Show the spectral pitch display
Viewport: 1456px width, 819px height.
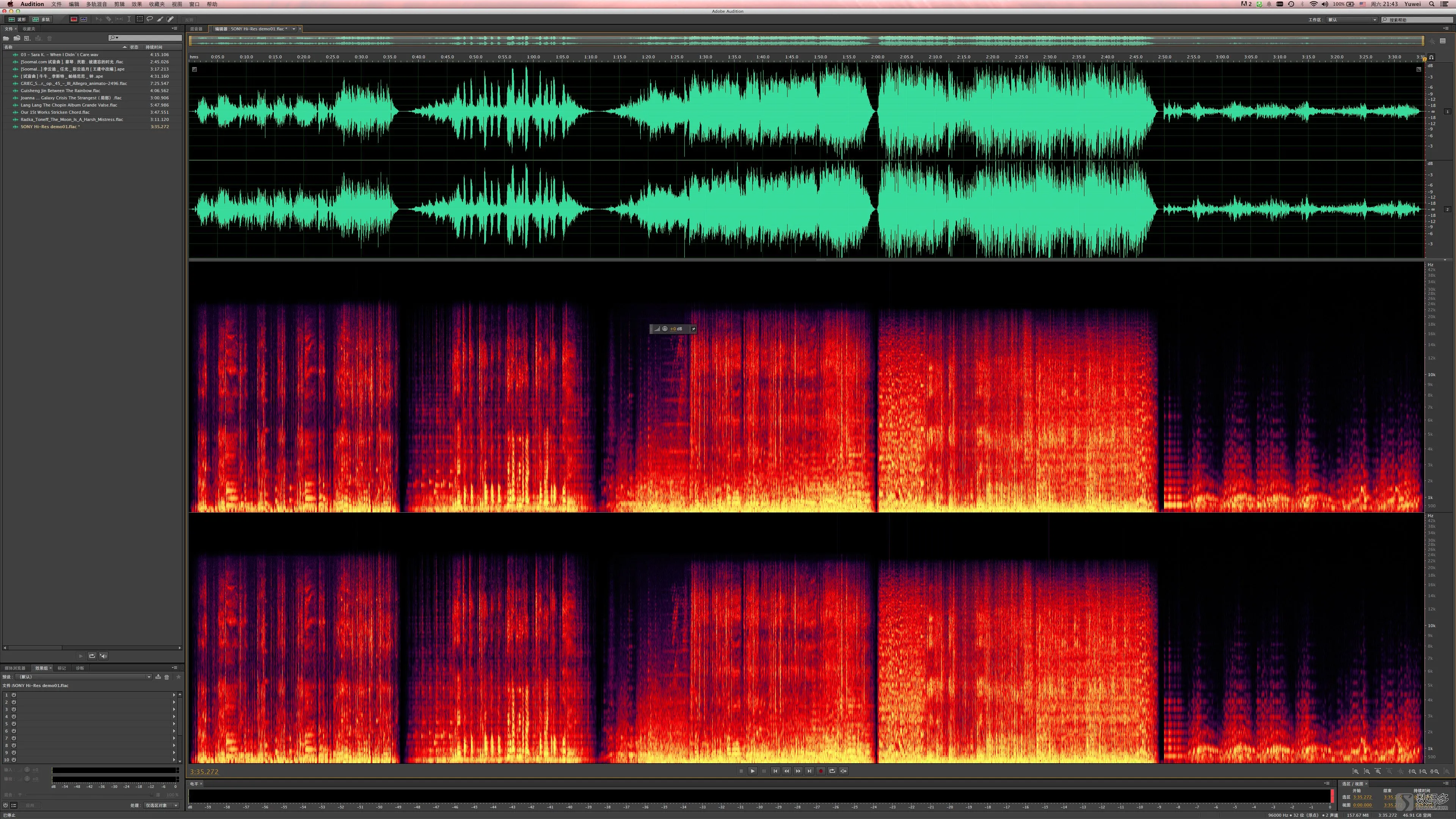click(84, 19)
